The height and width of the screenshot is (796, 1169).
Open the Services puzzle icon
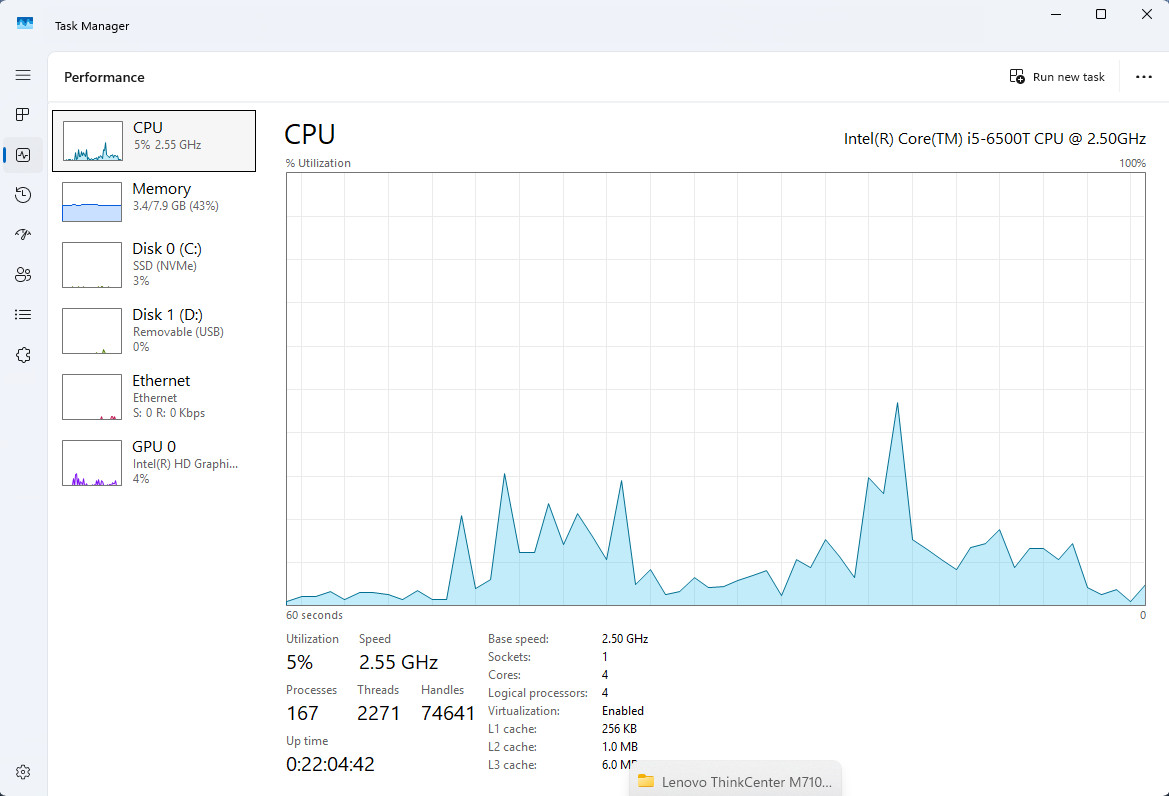coord(23,355)
